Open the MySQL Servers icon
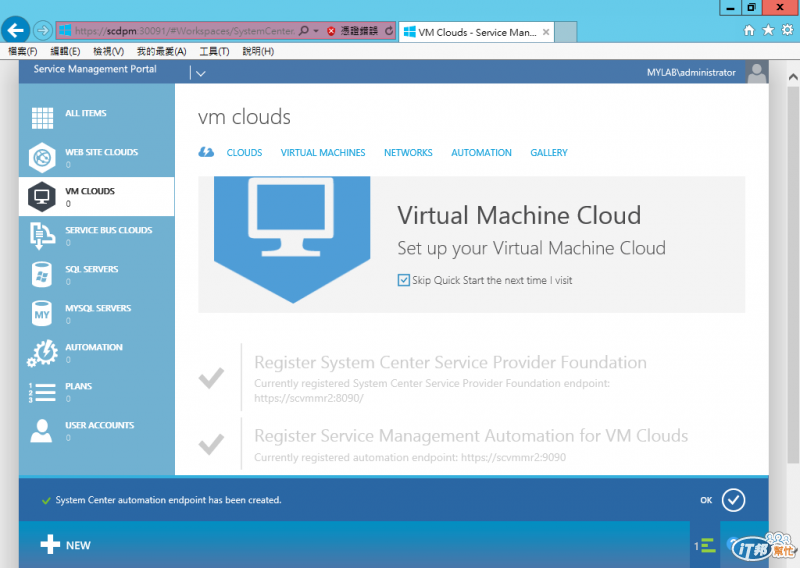The width and height of the screenshot is (800, 568). click(42, 313)
